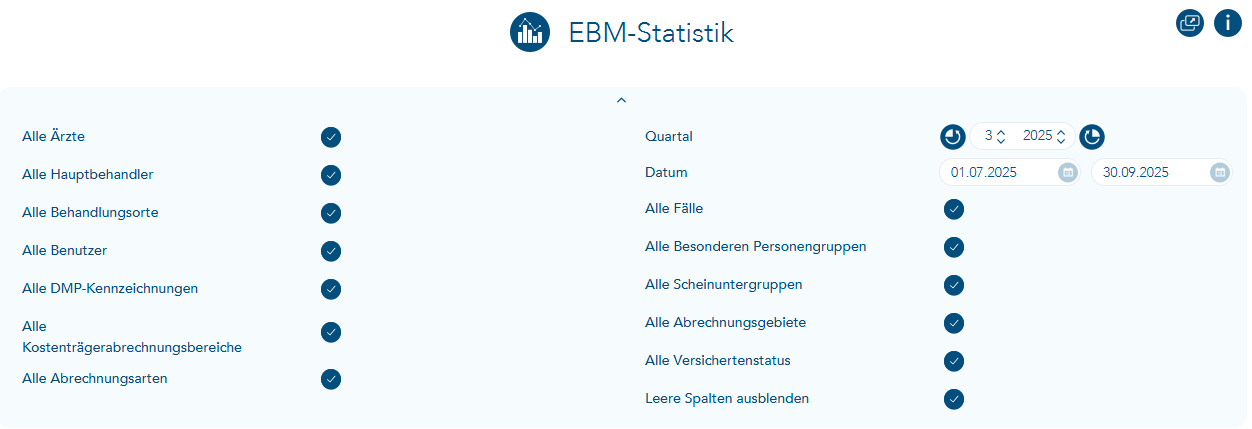Collapse the filter panel with top chevron
Screen dimensions: 1252x429
click(621, 100)
